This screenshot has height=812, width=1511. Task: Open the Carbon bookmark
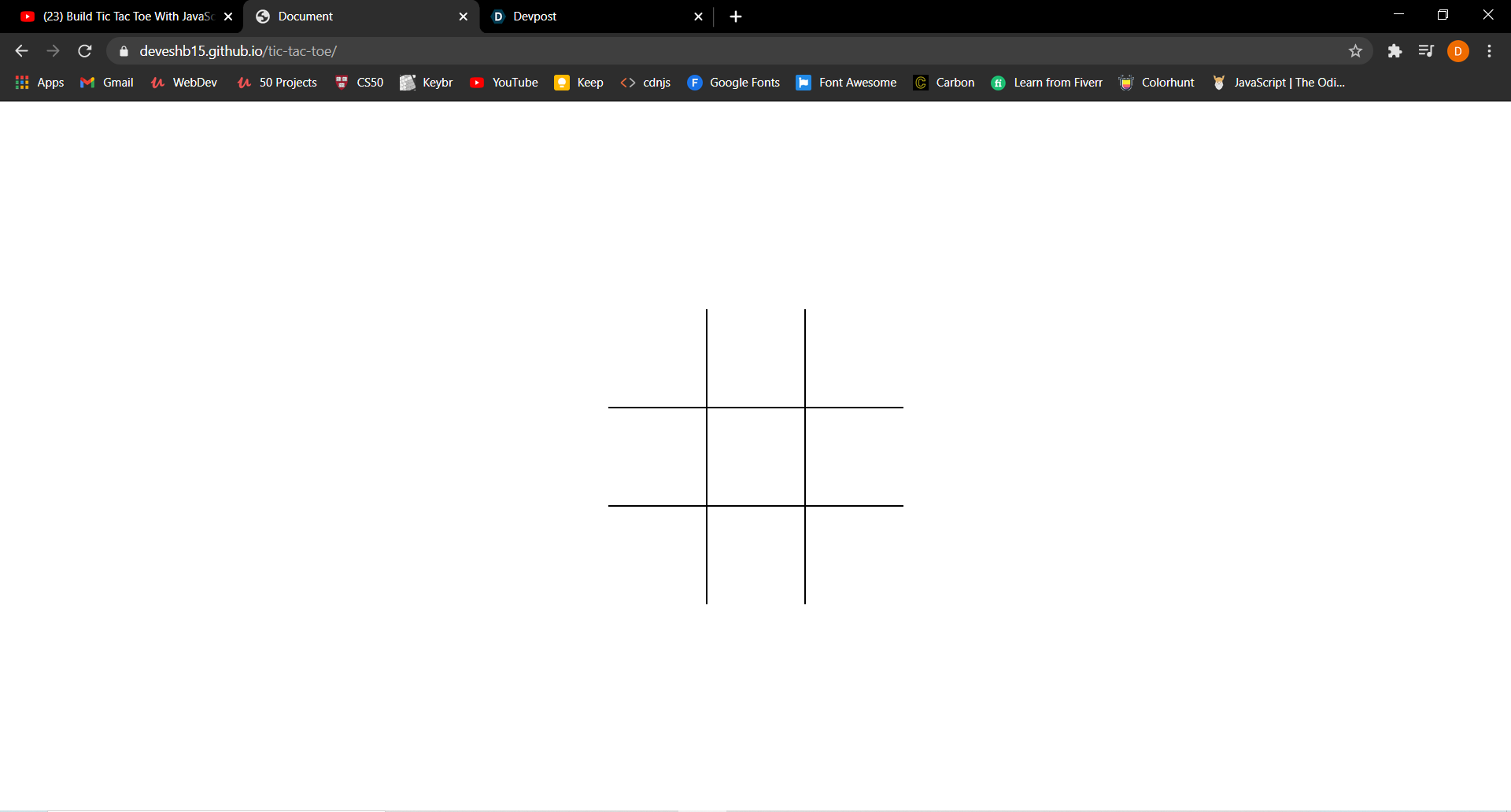[944, 83]
